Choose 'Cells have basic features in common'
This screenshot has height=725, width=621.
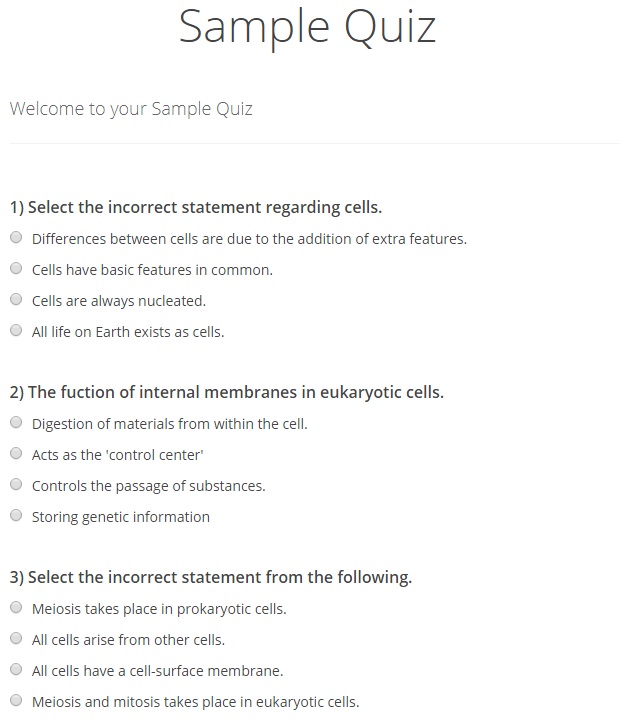pyautogui.click(x=16, y=269)
